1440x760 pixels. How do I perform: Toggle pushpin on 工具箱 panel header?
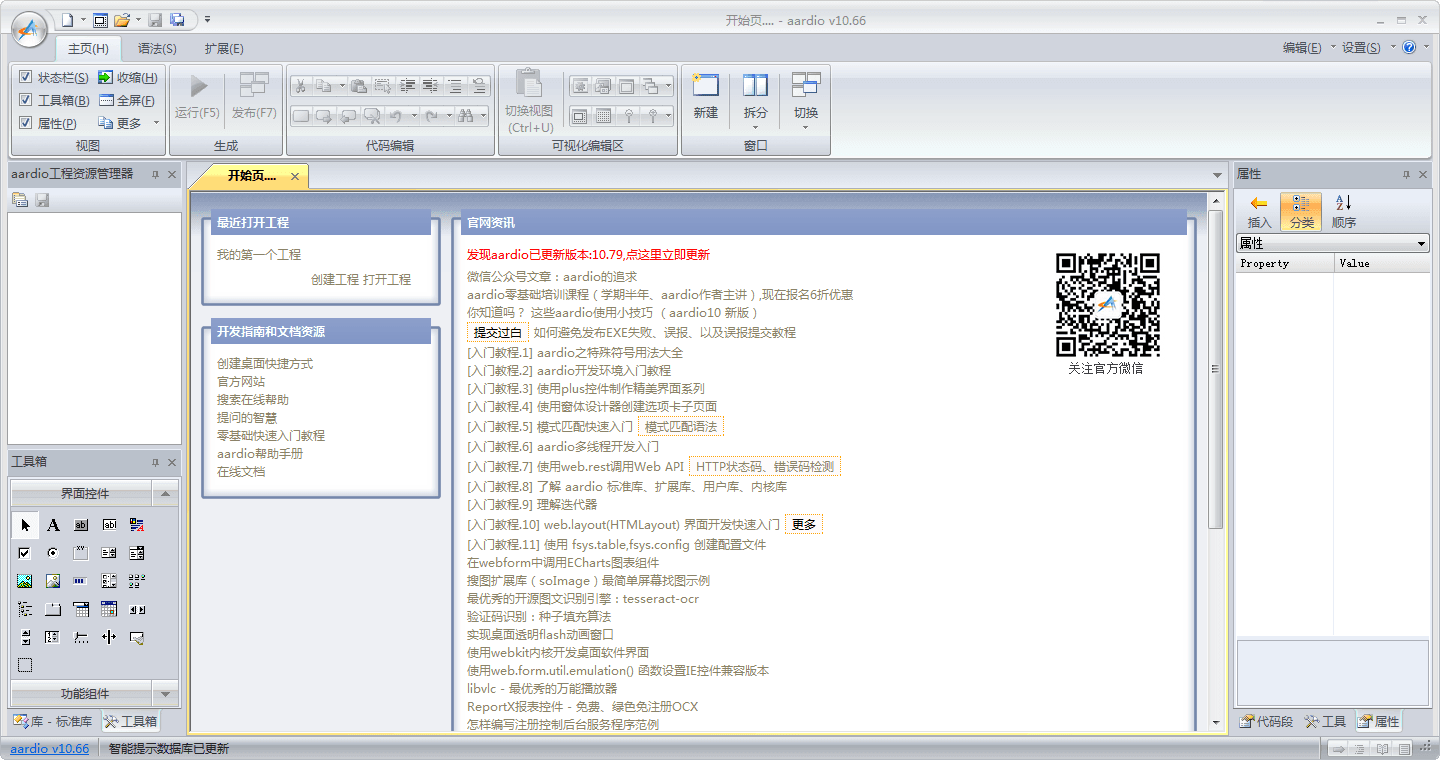(155, 462)
